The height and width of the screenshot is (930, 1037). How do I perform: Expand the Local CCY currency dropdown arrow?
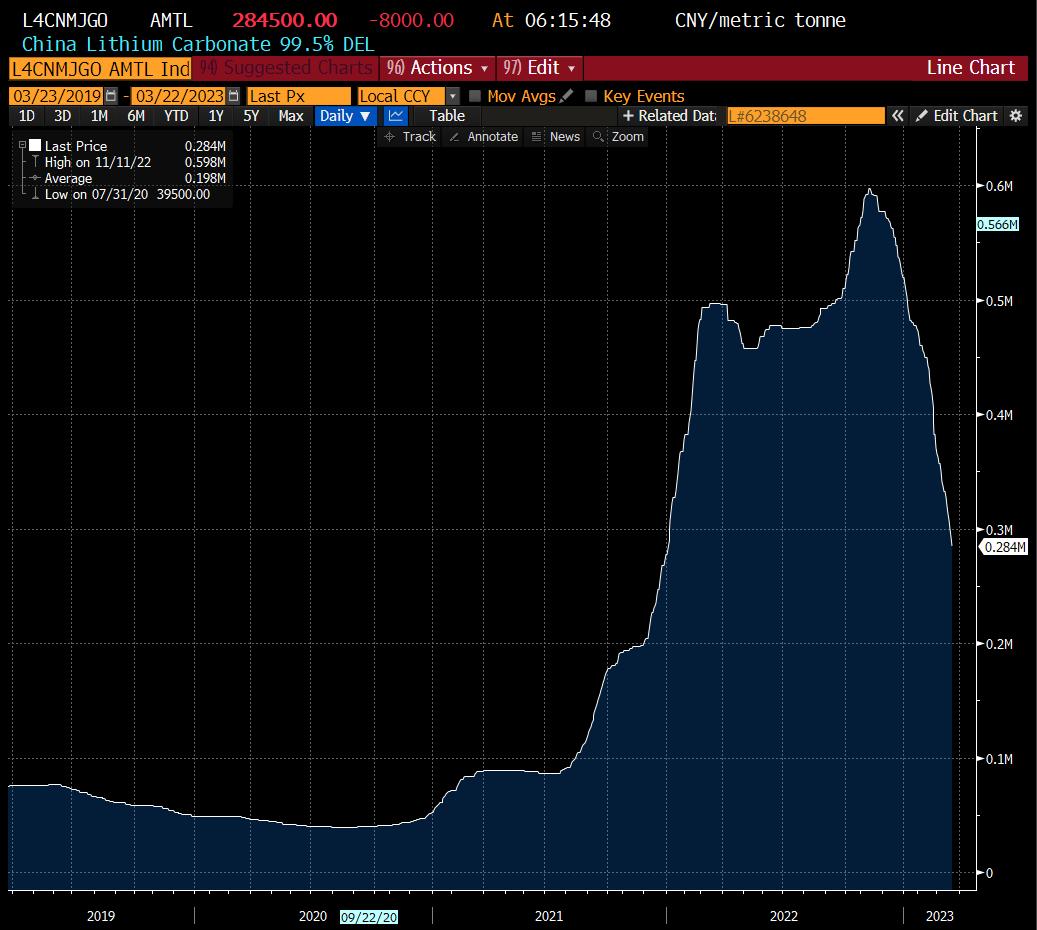point(453,96)
